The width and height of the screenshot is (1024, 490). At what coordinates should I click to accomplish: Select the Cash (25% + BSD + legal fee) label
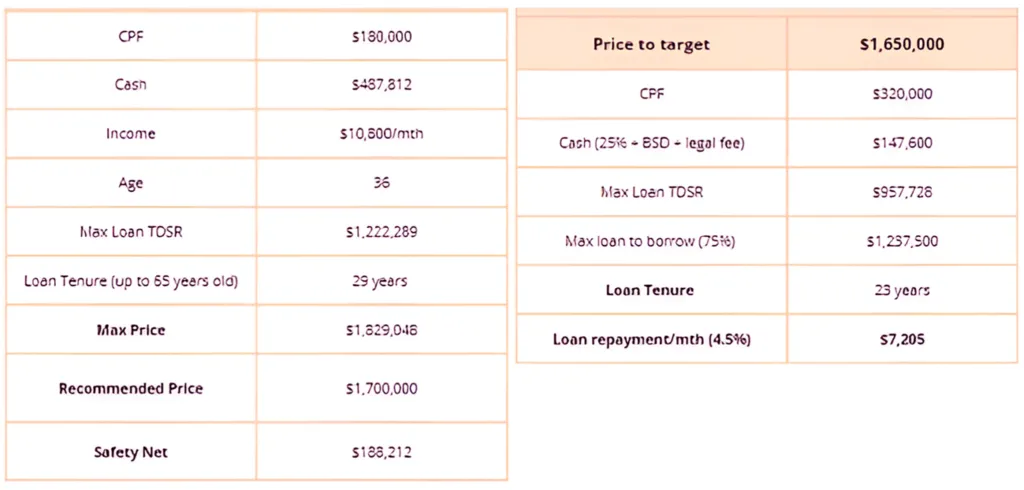point(651,143)
